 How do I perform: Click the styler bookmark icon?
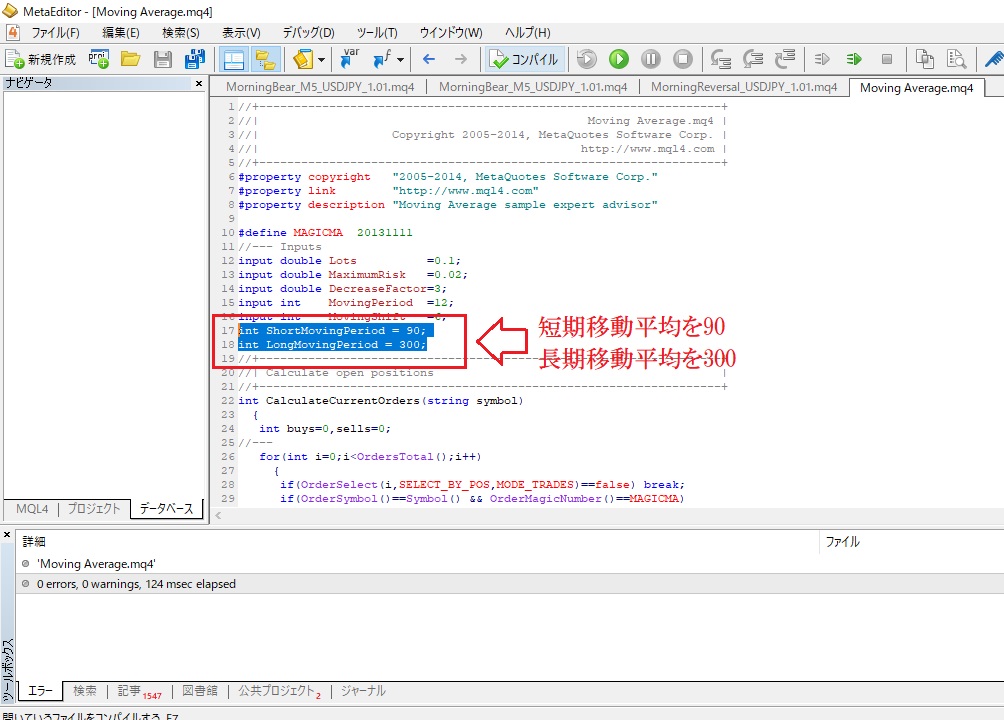coord(304,60)
